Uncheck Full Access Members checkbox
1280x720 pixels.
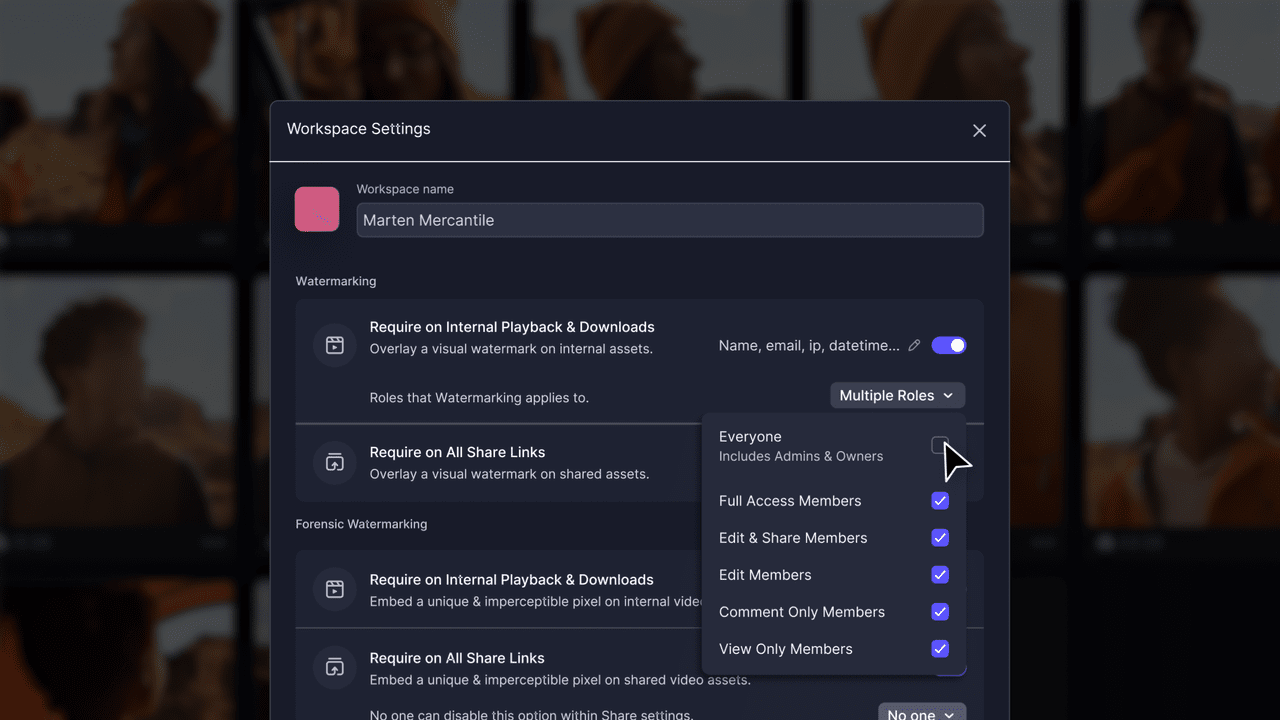(939, 501)
